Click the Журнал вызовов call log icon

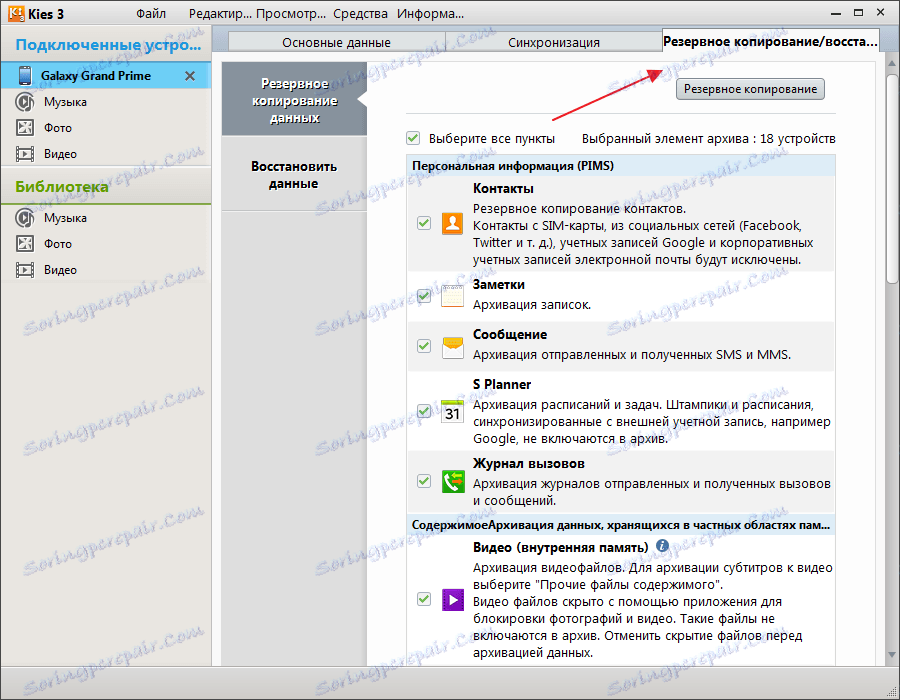452,480
